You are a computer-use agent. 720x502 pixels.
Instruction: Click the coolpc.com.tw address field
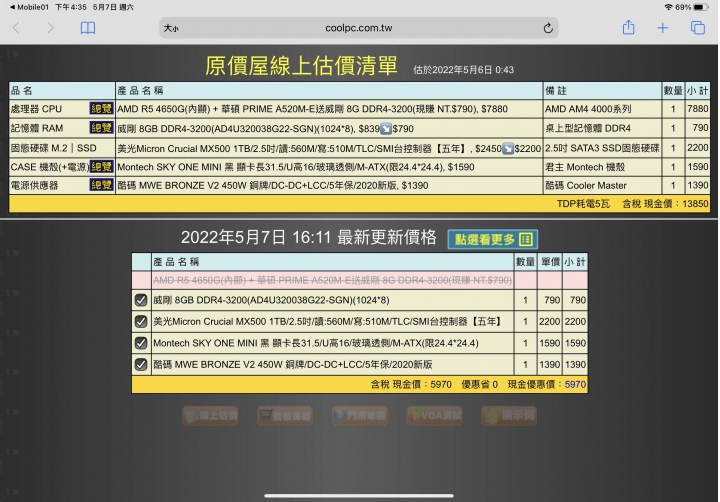359,28
